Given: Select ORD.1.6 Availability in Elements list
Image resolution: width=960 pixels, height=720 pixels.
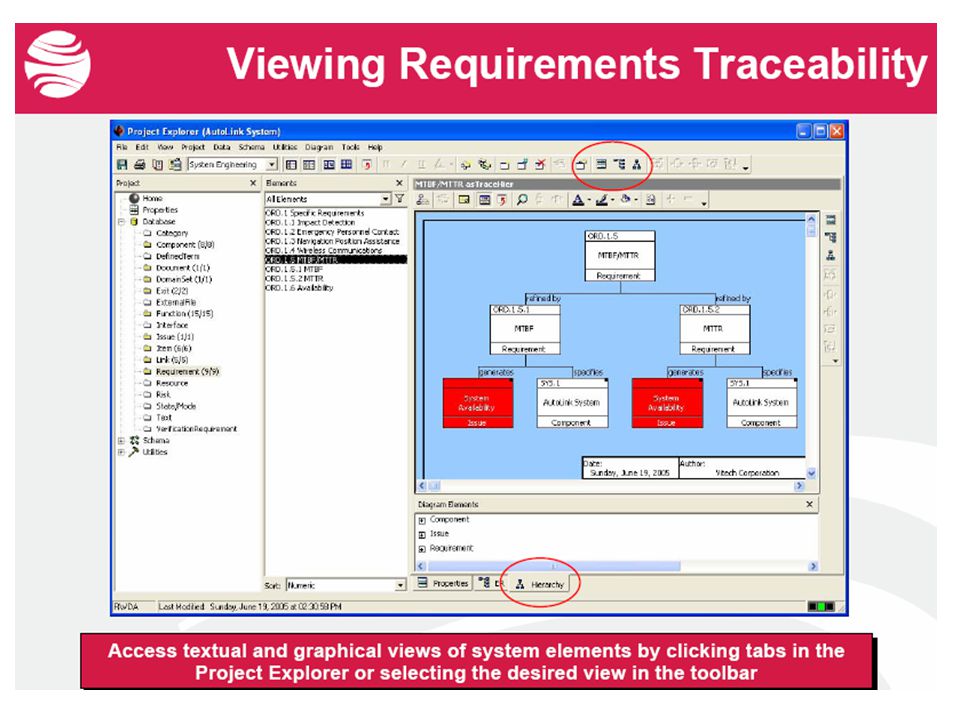Looking at the screenshot, I should pos(299,288).
